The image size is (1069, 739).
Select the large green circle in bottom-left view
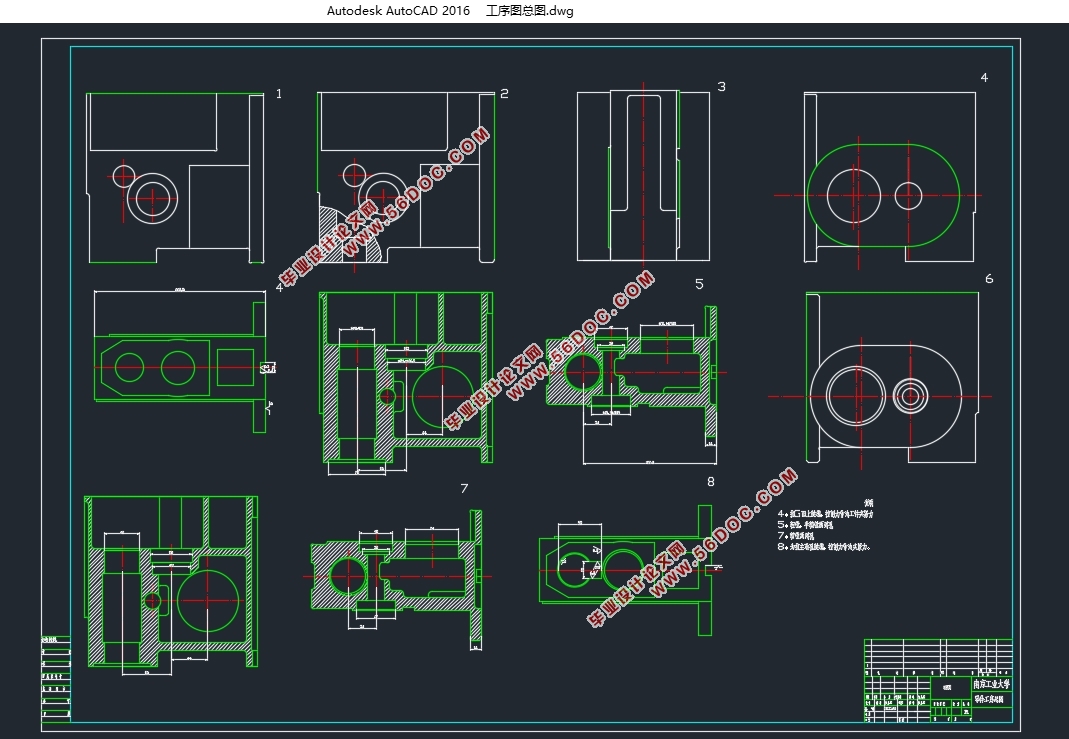coord(208,599)
